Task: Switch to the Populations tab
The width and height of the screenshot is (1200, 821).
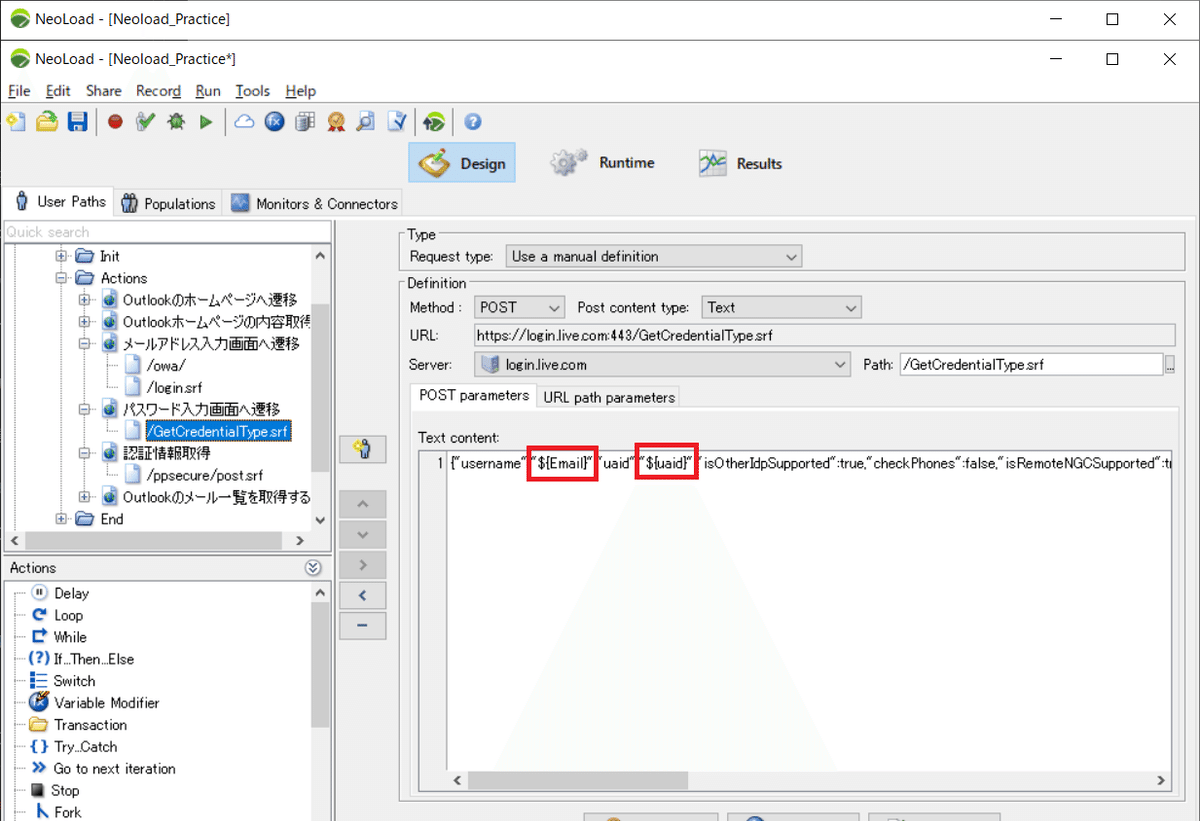Action: 168,203
